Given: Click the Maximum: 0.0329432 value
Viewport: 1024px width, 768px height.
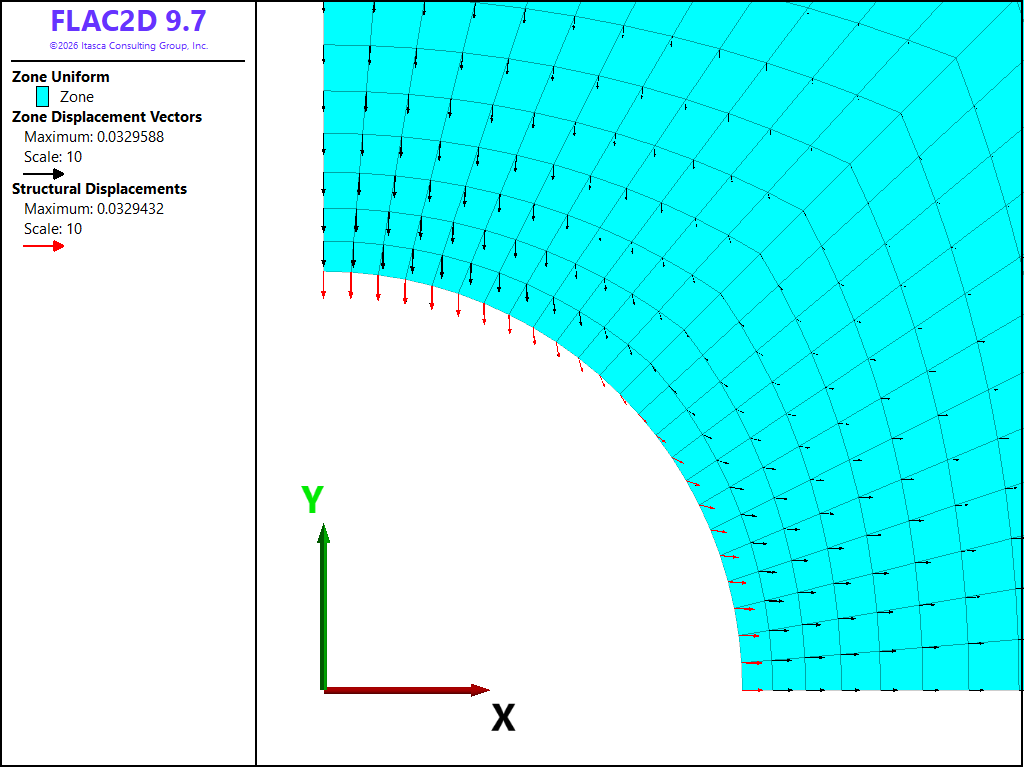Looking at the screenshot, I should click(94, 209).
